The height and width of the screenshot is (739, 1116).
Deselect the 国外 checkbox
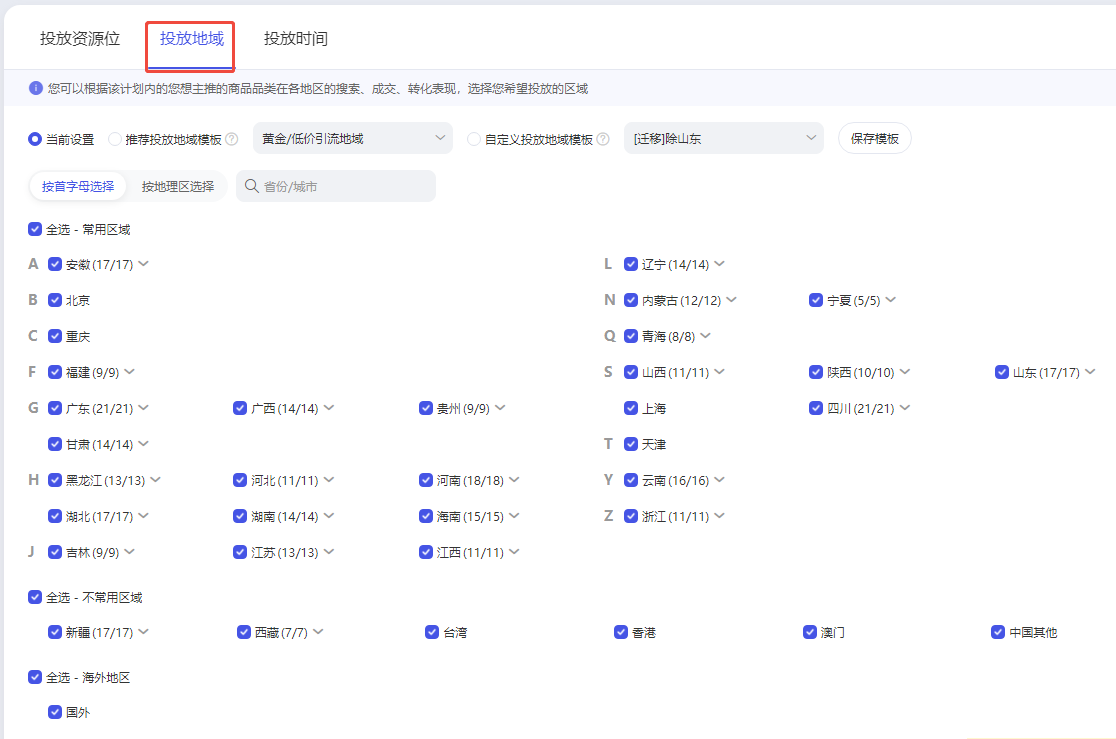[x=55, y=712]
